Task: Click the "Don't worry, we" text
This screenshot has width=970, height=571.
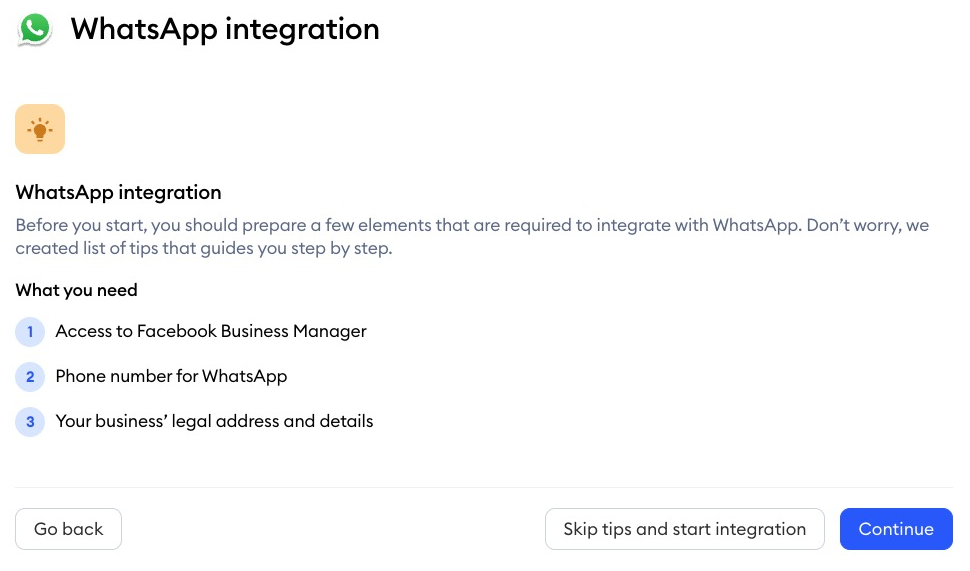Action: coord(867,225)
